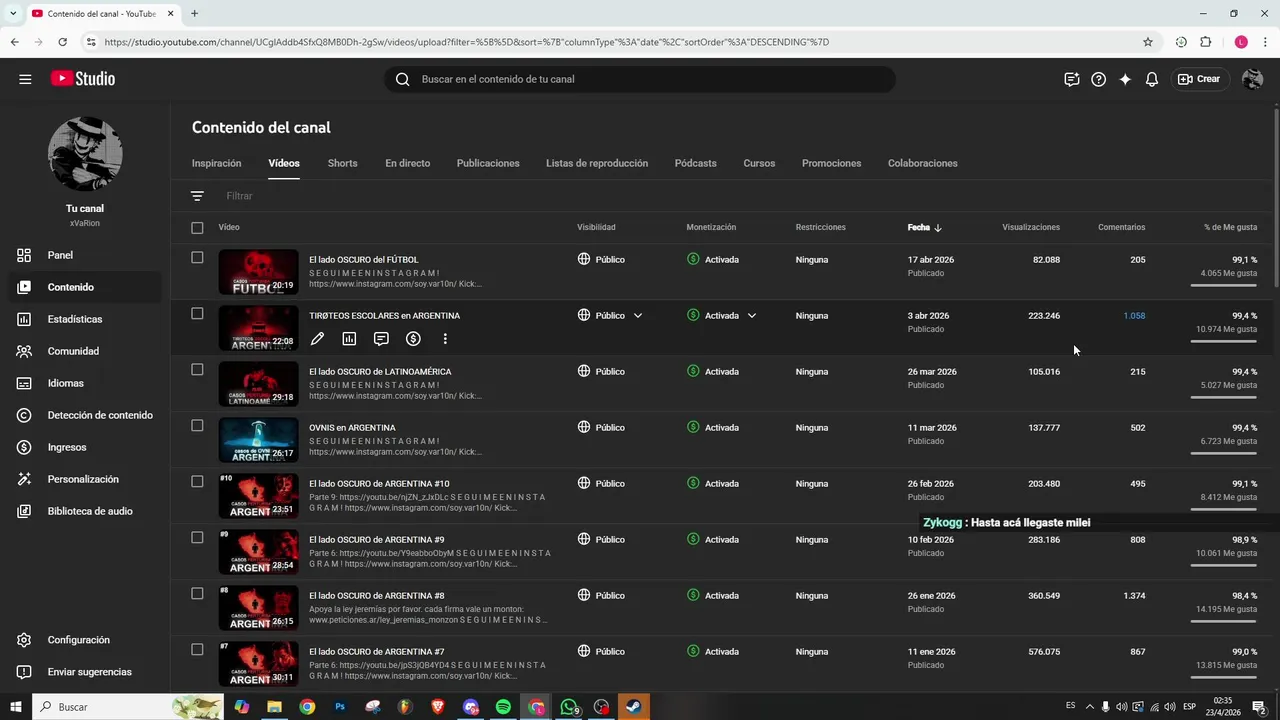Select the OVNIS en ARGENTINA row checkbox
Image resolution: width=1280 pixels, height=720 pixels.
(197, 426)
